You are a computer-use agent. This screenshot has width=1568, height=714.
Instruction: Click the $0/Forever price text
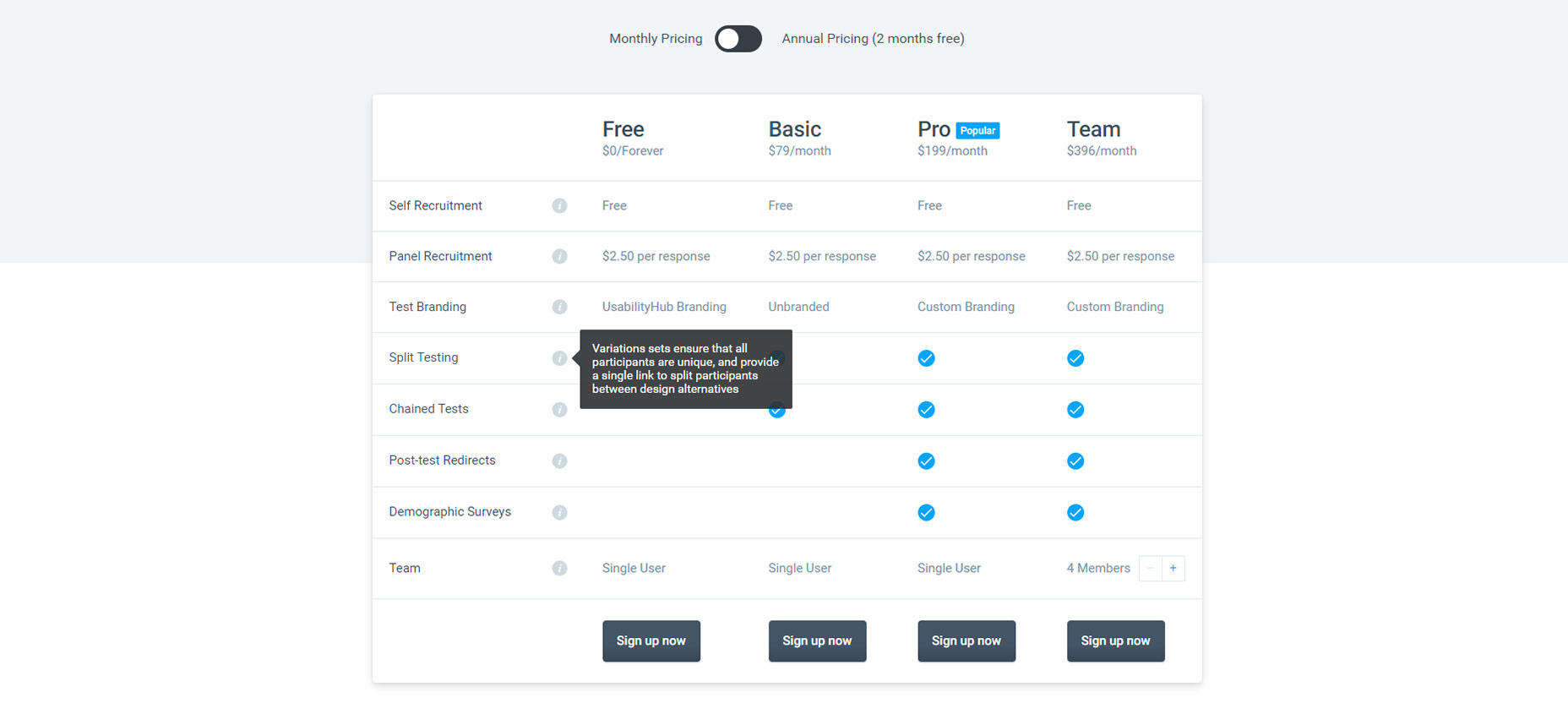[633, 151]
